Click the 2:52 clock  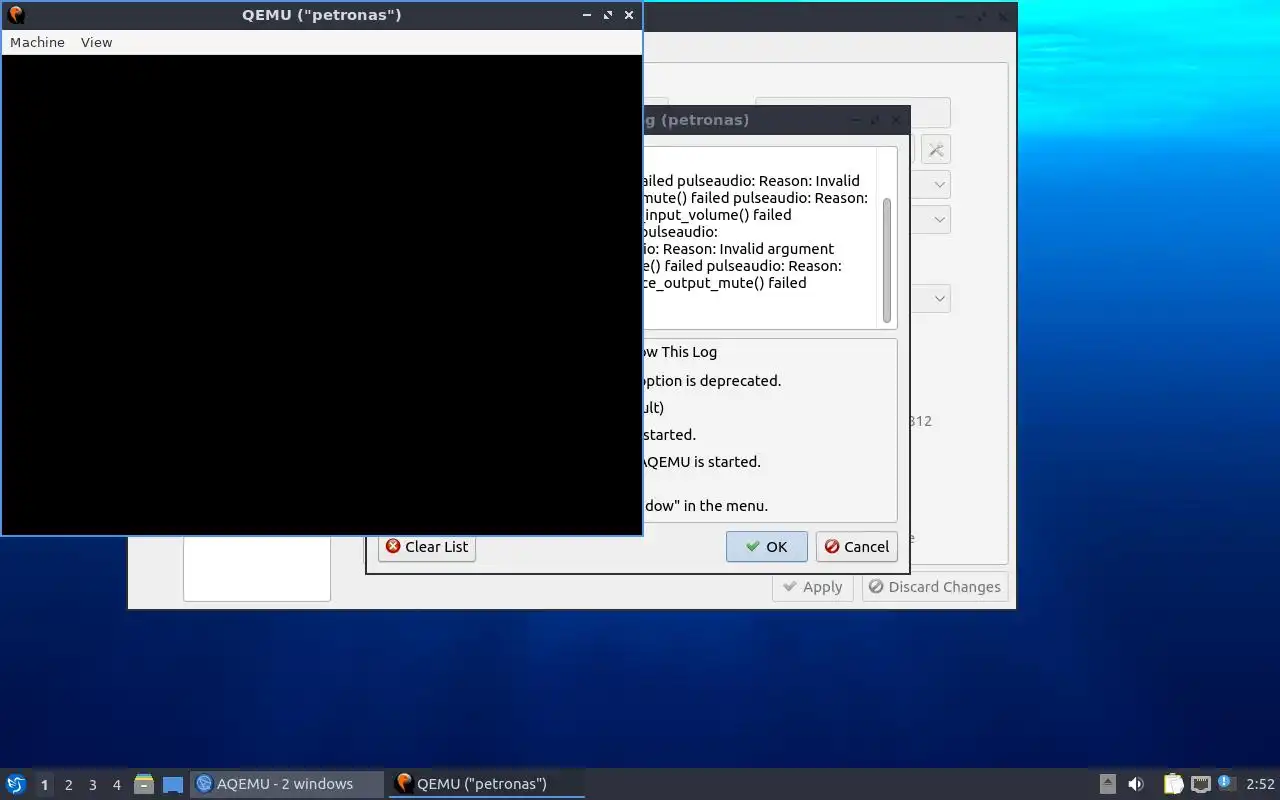click(1260, 784)
